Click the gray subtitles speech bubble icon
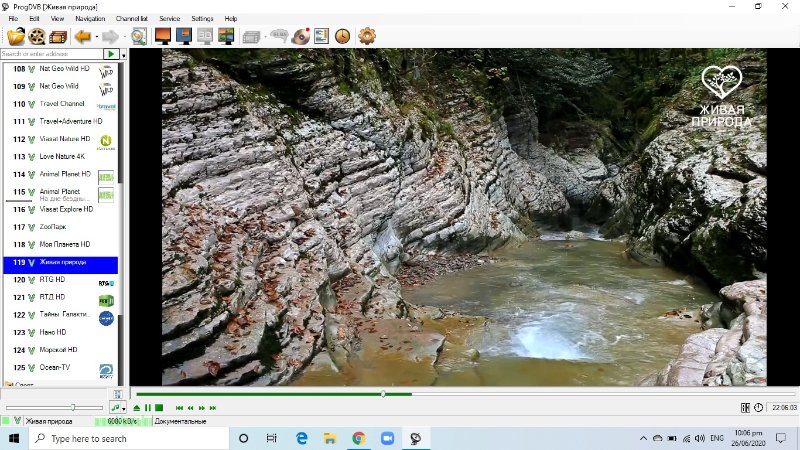Viewport: 800px width, 450px height. click(279, 36)
